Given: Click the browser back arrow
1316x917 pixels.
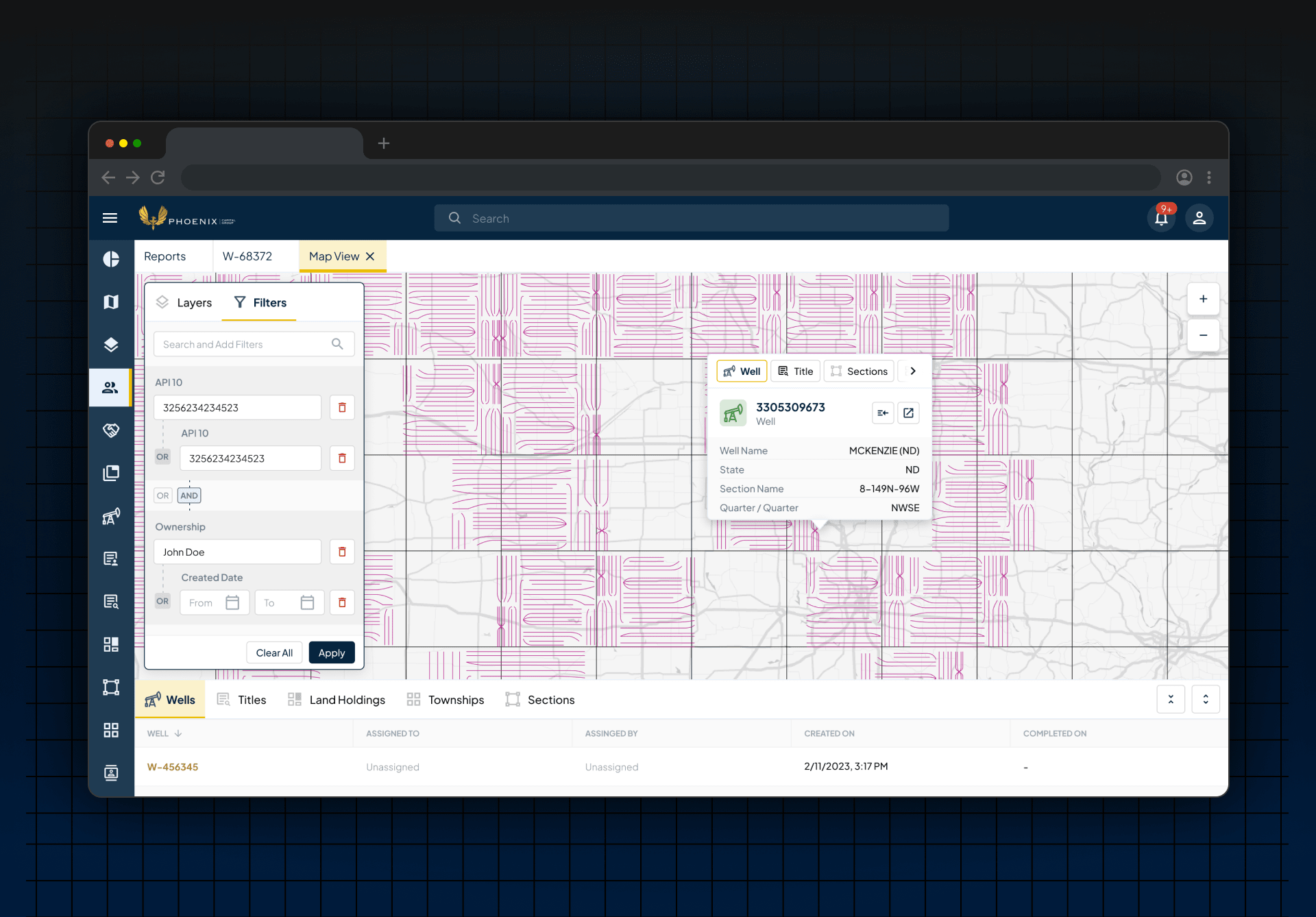Looking at the screenshot, I should point(108,178).
